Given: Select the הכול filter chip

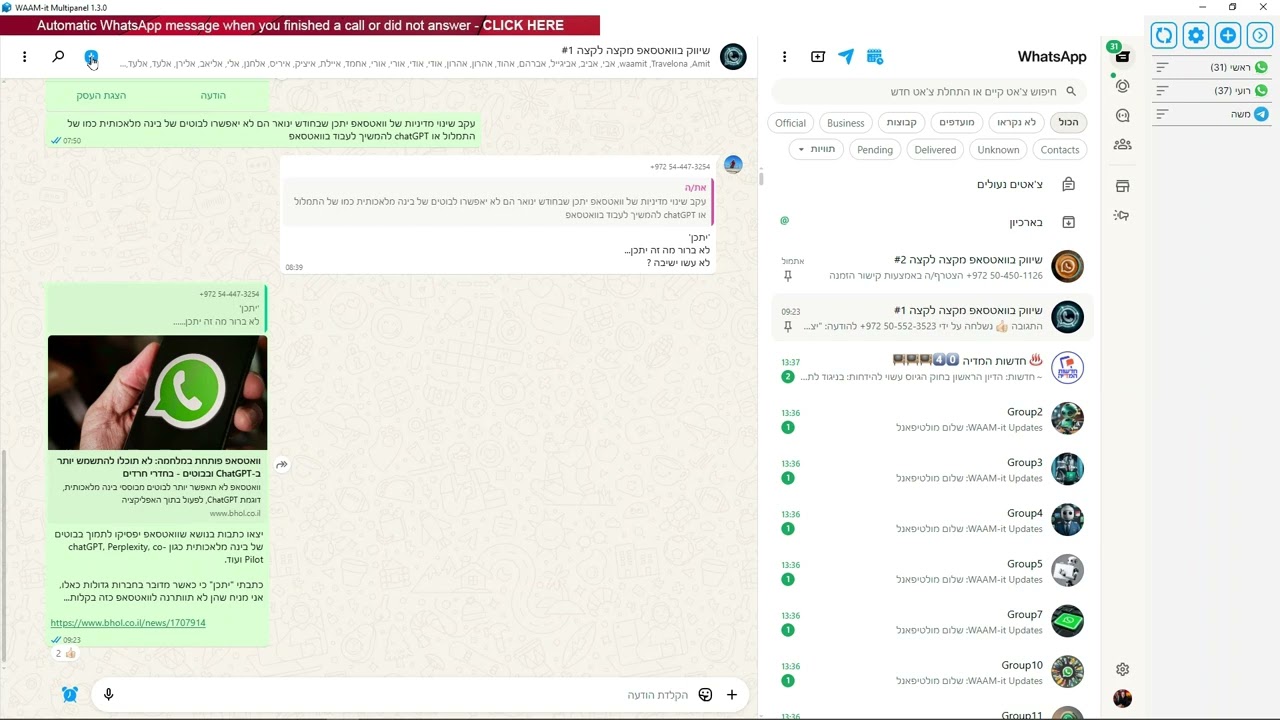Looking at the screenshot, I should tap(1069, 122).
